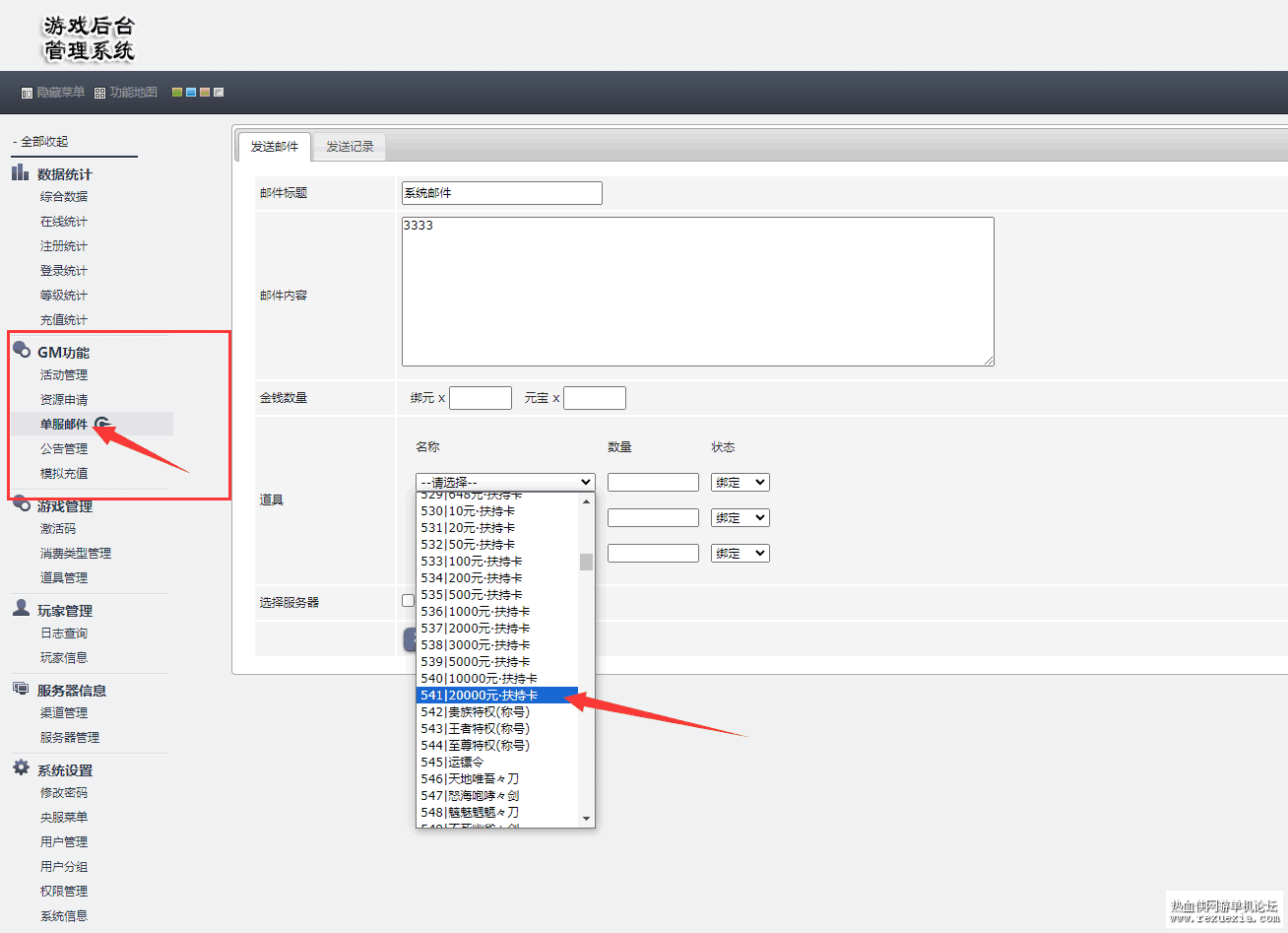This screenshot has width=1288, height=933.
Task: Click the item list scrollbar up arrow
Action: coord(587,501)
